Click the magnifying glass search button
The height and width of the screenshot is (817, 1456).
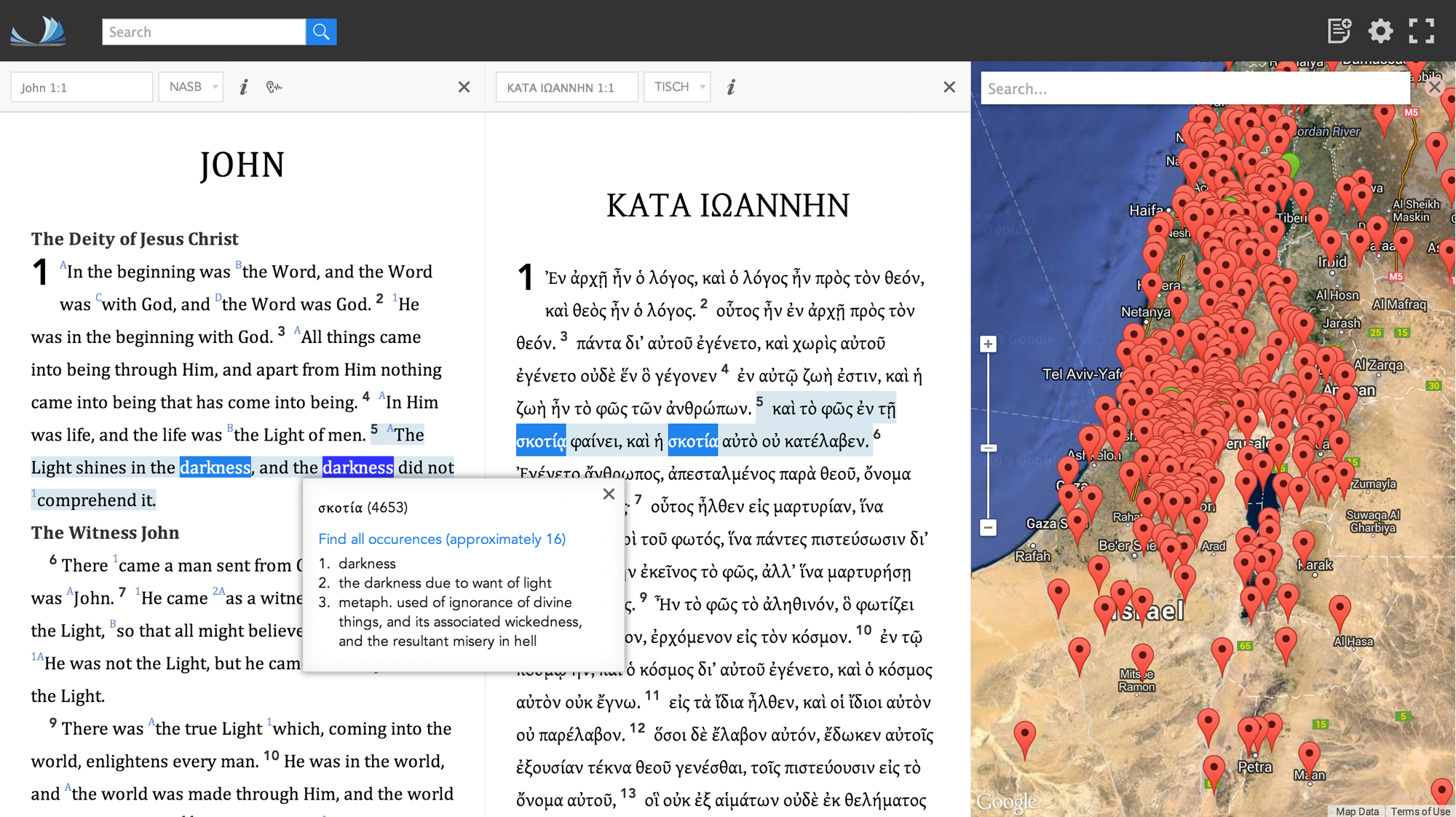[x=321, y=32]
